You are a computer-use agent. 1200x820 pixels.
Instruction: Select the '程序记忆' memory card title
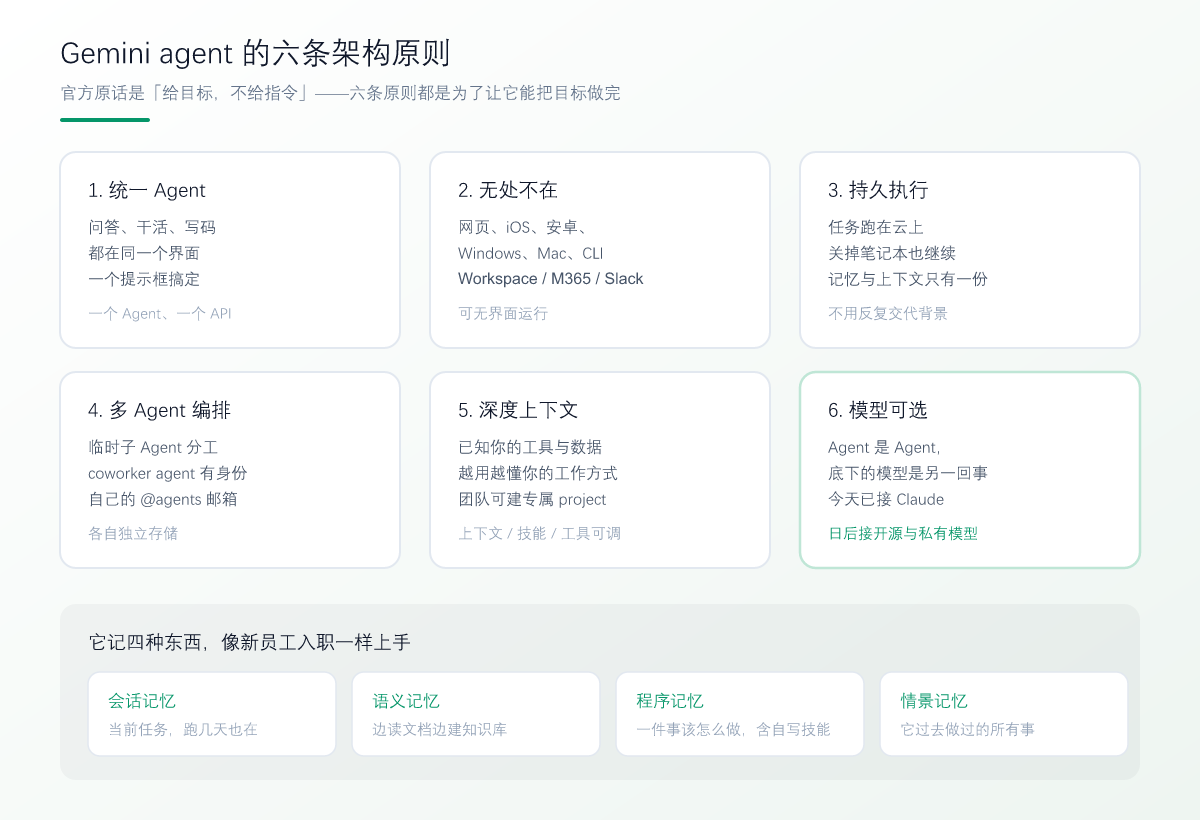[x=670, y=701]
